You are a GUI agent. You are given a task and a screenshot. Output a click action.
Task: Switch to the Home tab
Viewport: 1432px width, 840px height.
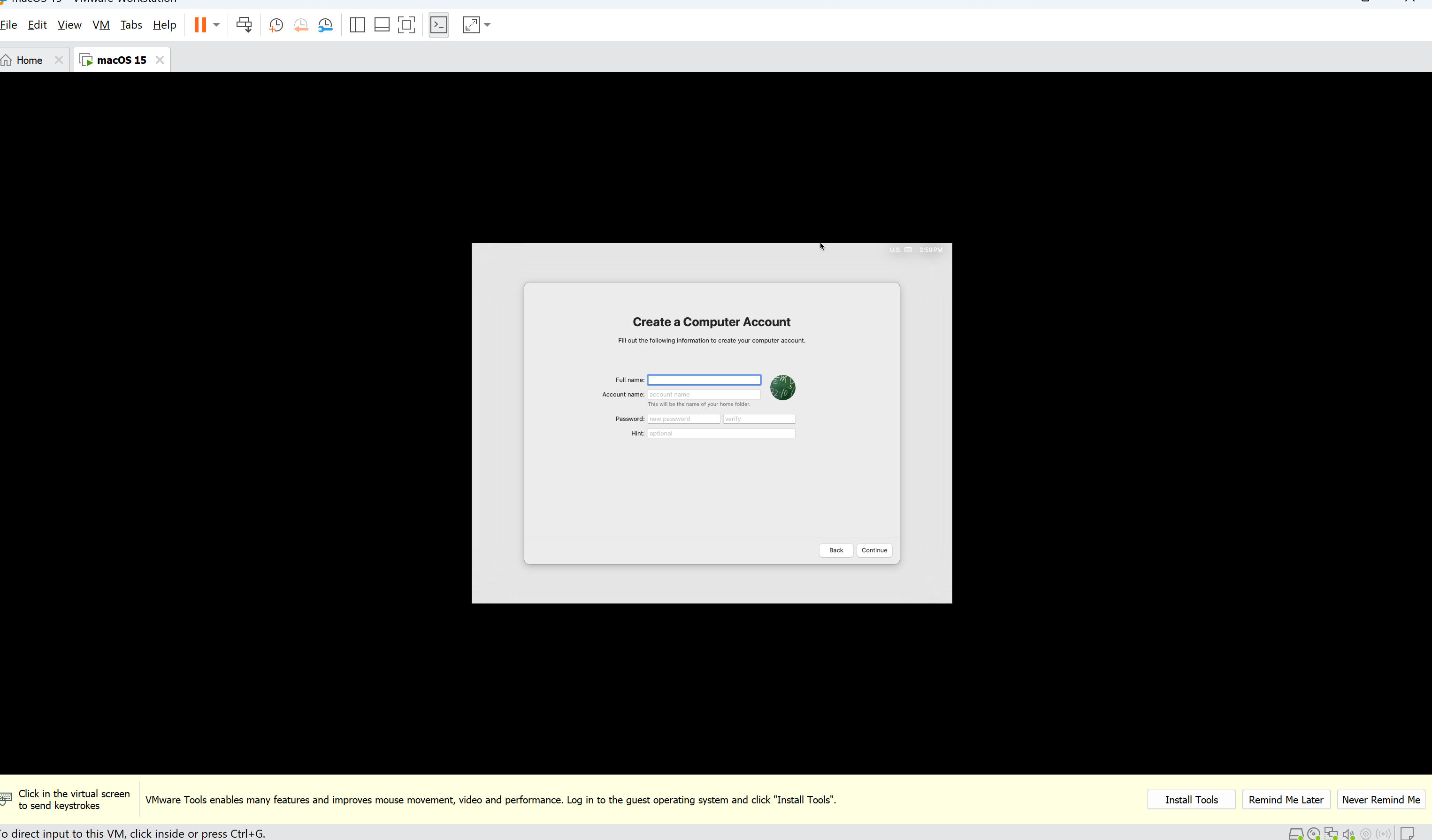coord(29,60)
